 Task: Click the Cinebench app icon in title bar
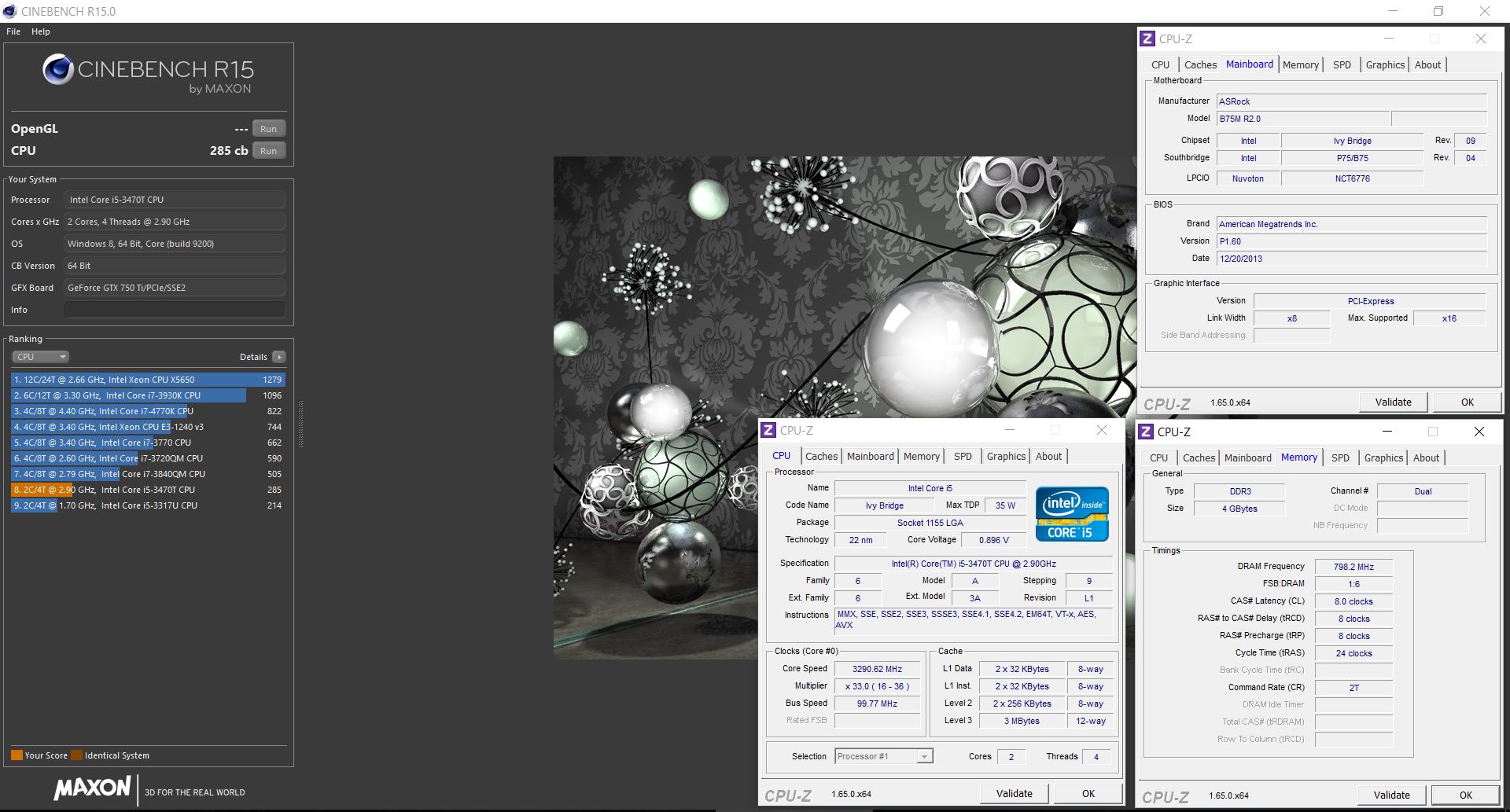pyautogui.click(x=9, y=11)
